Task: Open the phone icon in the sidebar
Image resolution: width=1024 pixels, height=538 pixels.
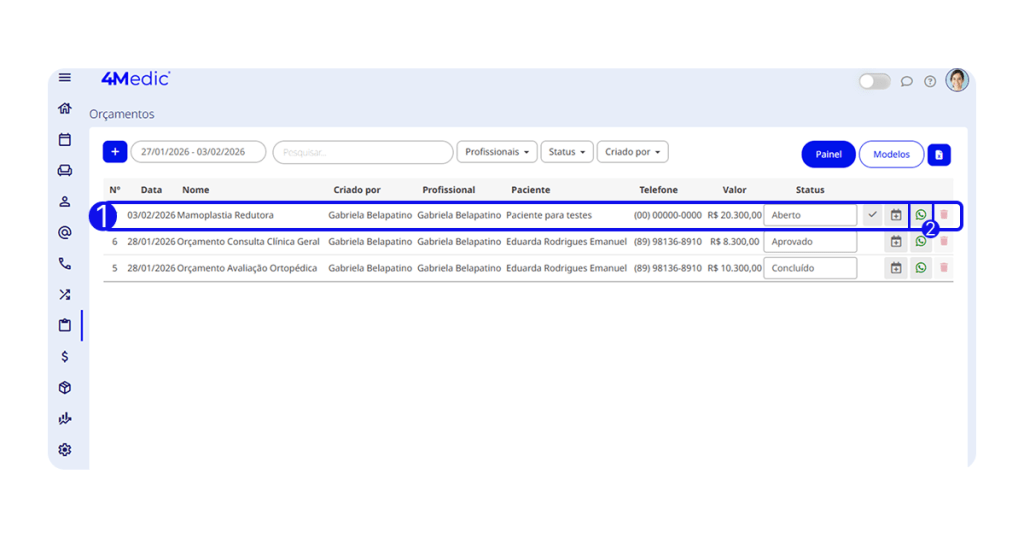Action: tap(65, 264)
